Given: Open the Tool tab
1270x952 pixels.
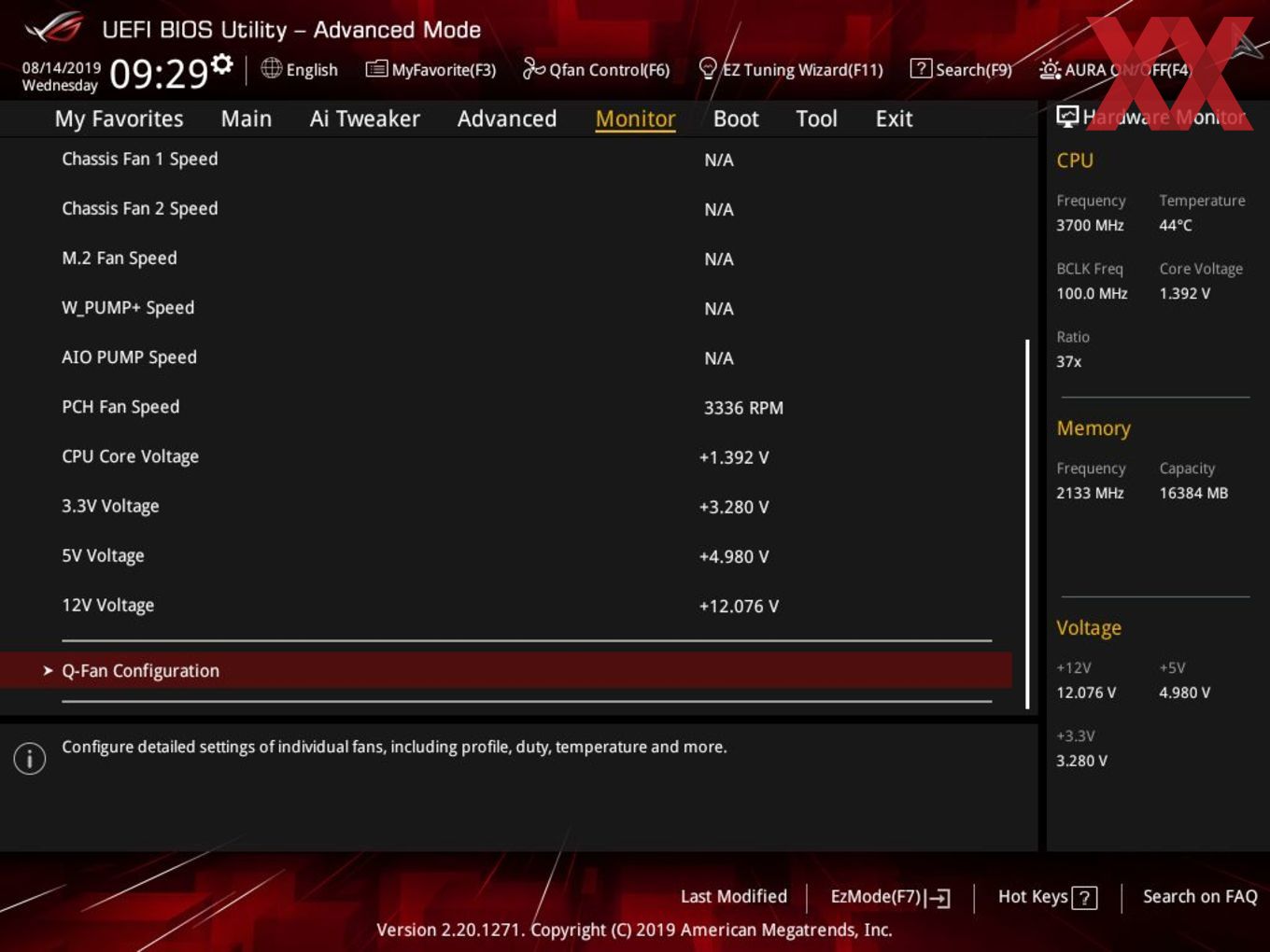Looking at the screenshot, I should coord(816,119).
